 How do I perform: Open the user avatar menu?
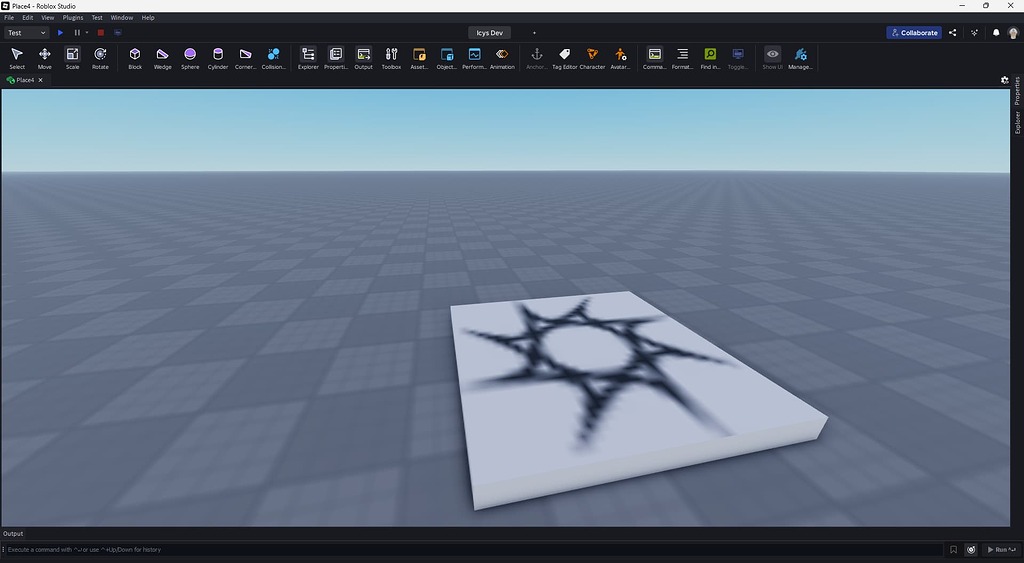point(1013,33)
